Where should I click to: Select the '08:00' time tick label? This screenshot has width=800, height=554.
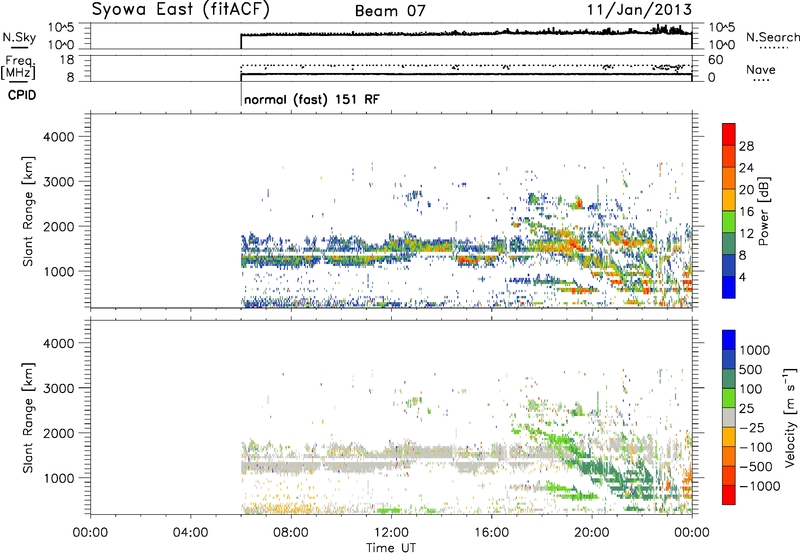click(x=291, y=532)
